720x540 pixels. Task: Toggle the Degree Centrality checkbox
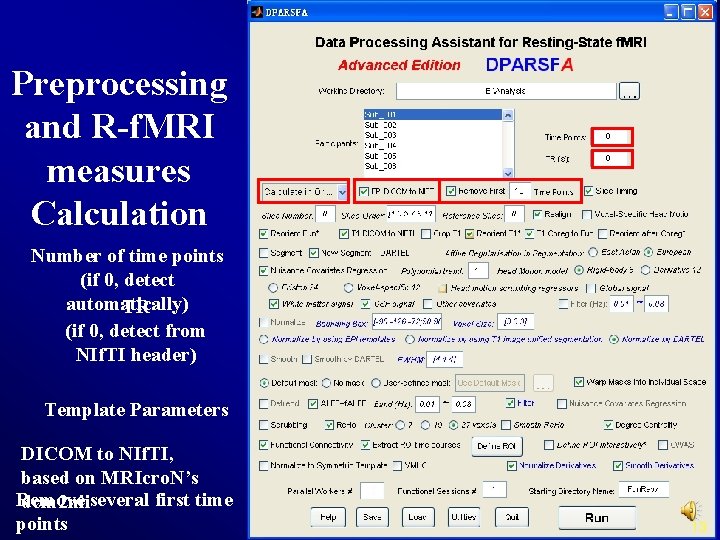[x=608, y=425]
